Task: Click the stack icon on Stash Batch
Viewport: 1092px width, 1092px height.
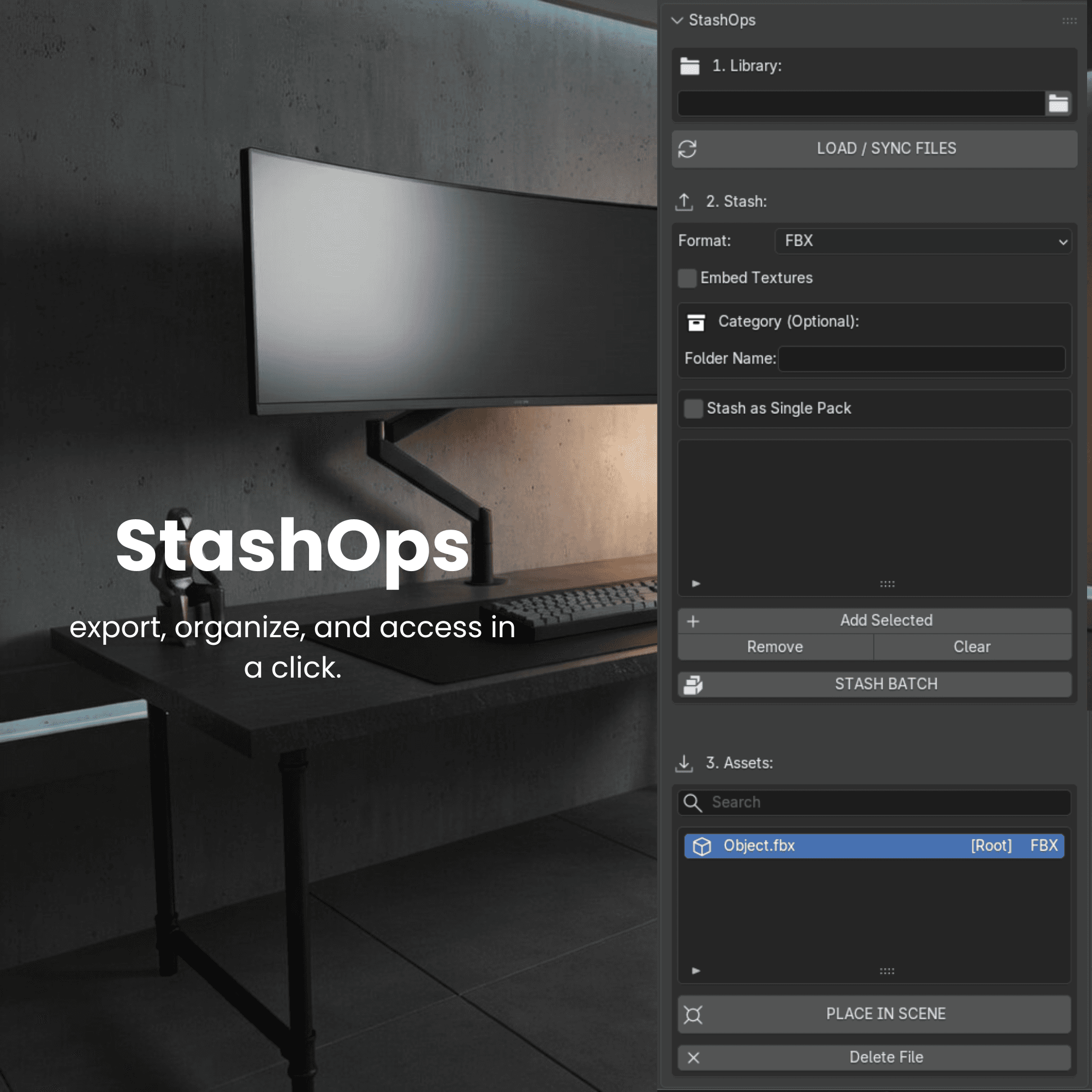Action: coord(693,685)
